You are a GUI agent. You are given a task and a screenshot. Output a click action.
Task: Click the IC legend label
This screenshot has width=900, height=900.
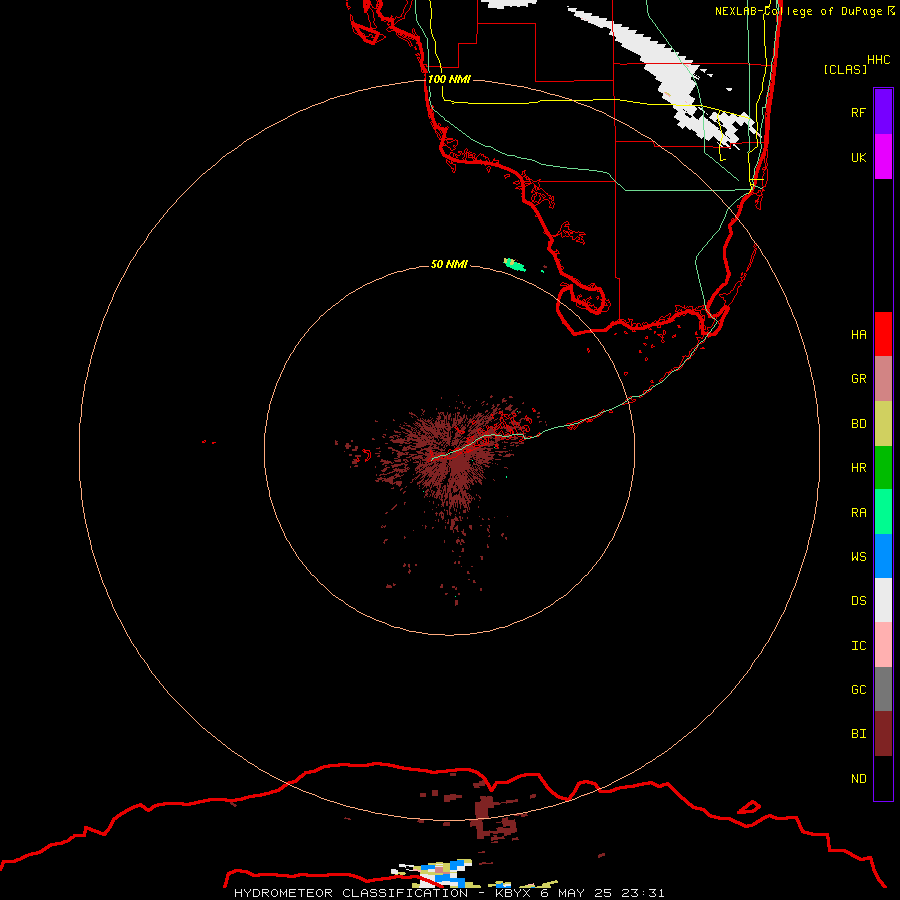[x=858, y=646]
